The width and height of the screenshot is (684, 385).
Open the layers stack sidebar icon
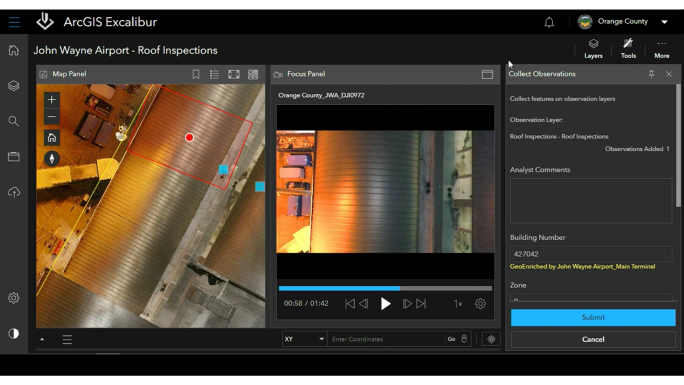click(x=14, y=85)
